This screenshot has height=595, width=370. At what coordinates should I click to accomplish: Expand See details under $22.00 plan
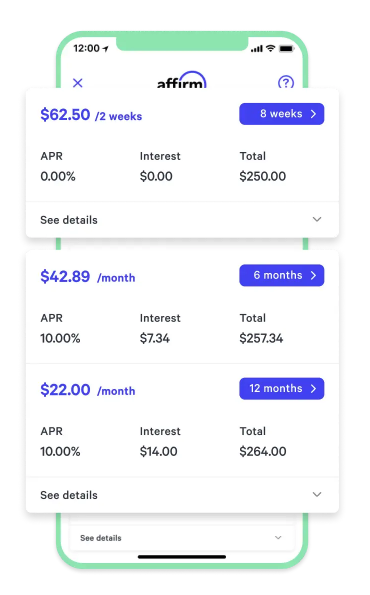point(182,495)
